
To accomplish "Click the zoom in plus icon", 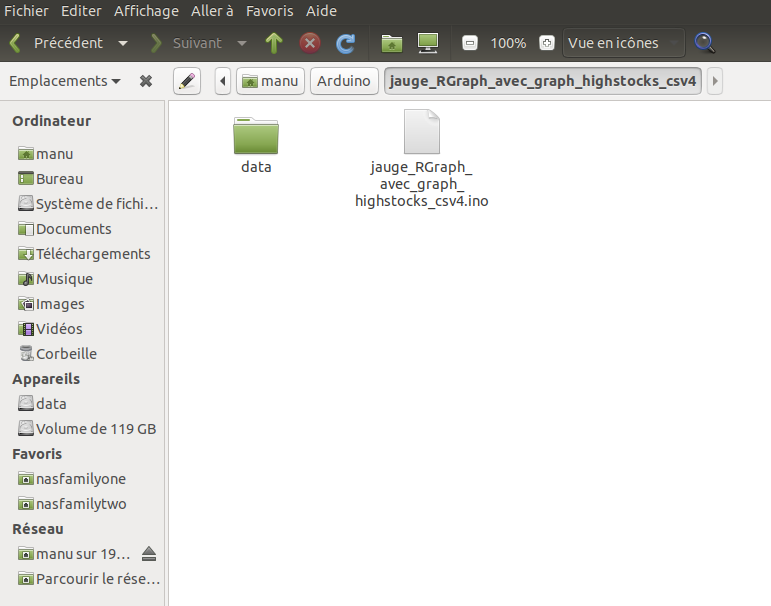I will [546, 43].
